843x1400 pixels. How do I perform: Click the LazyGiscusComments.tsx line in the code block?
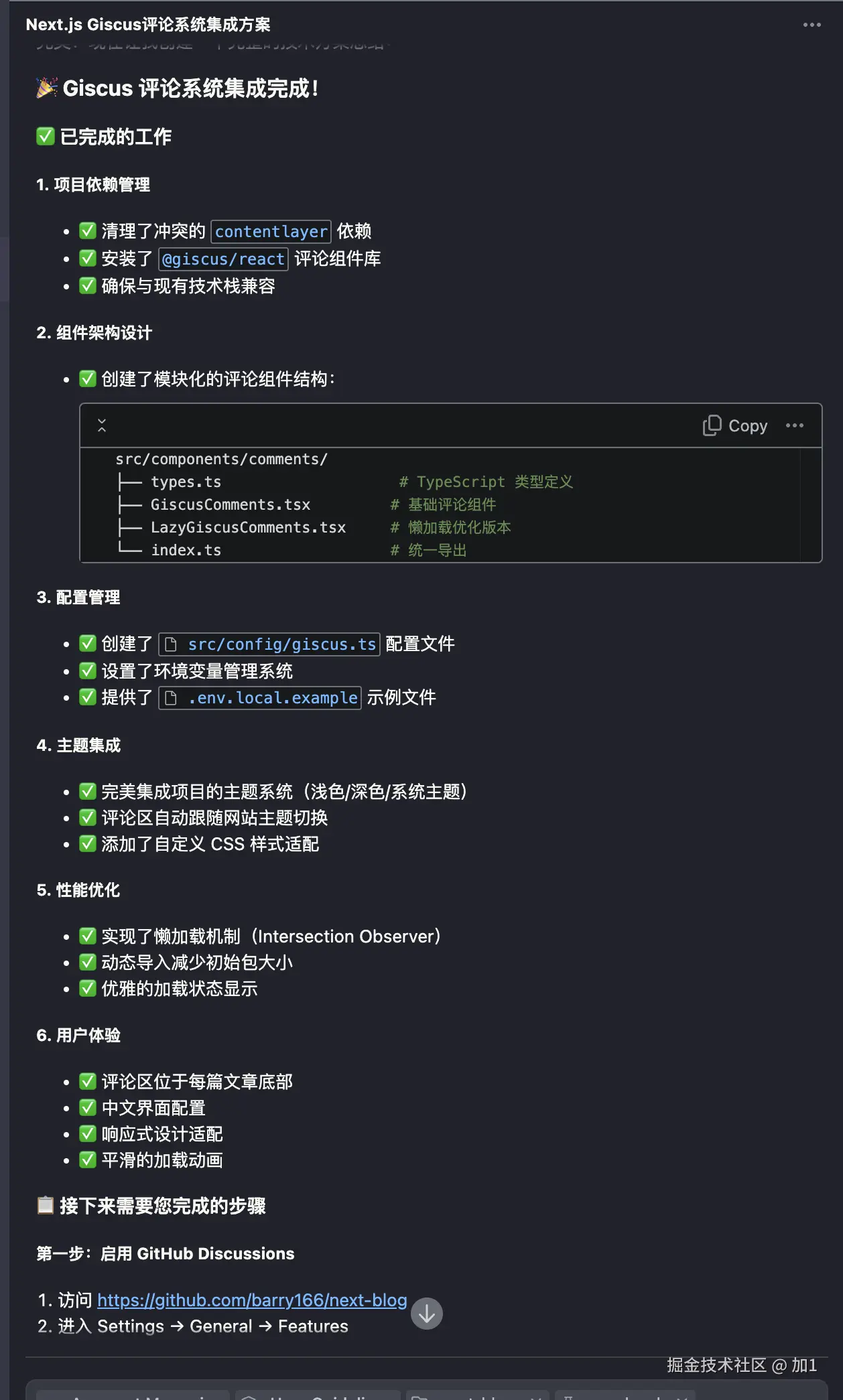point(248,528)
